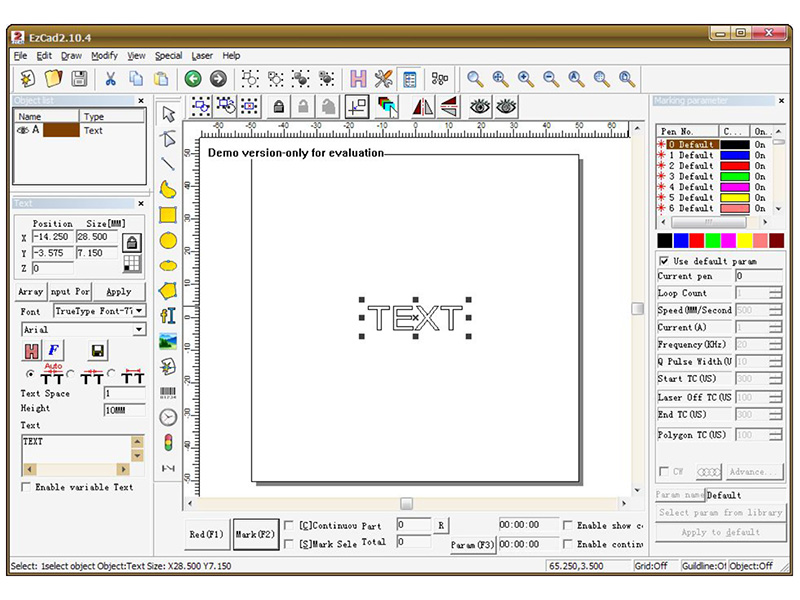Image resolution: width=800 pixels, height=600 pixels.
Task: Click Select param from library
Action: coord(720,512)
